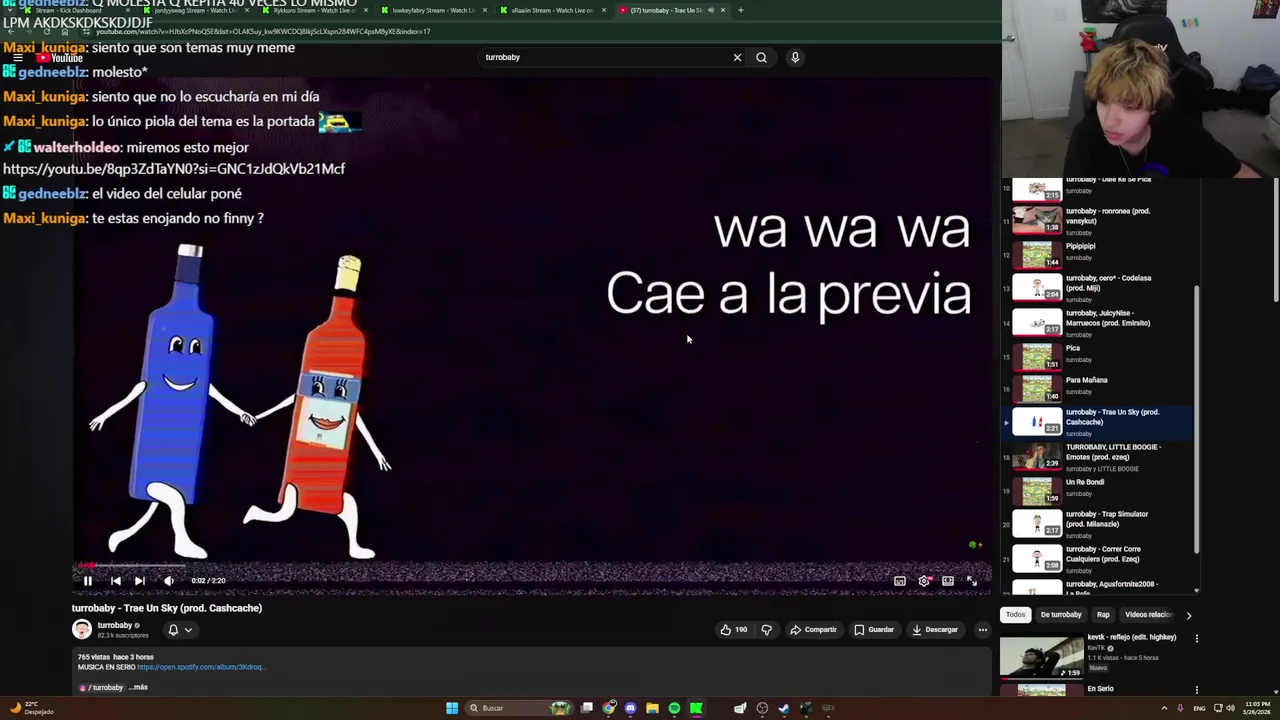Switch to the Kick Dashboard browser tab
Image resolution: width=1280 pixels, height=720 pixels.
coord(76,10)
